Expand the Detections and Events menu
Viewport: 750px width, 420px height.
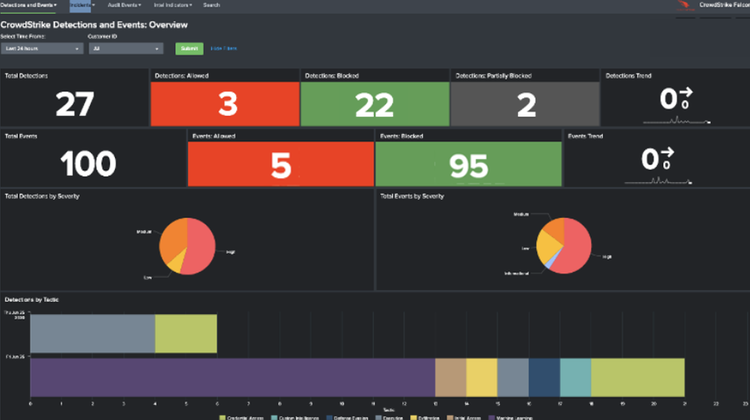pyautogui.click(x=28, y=5)
